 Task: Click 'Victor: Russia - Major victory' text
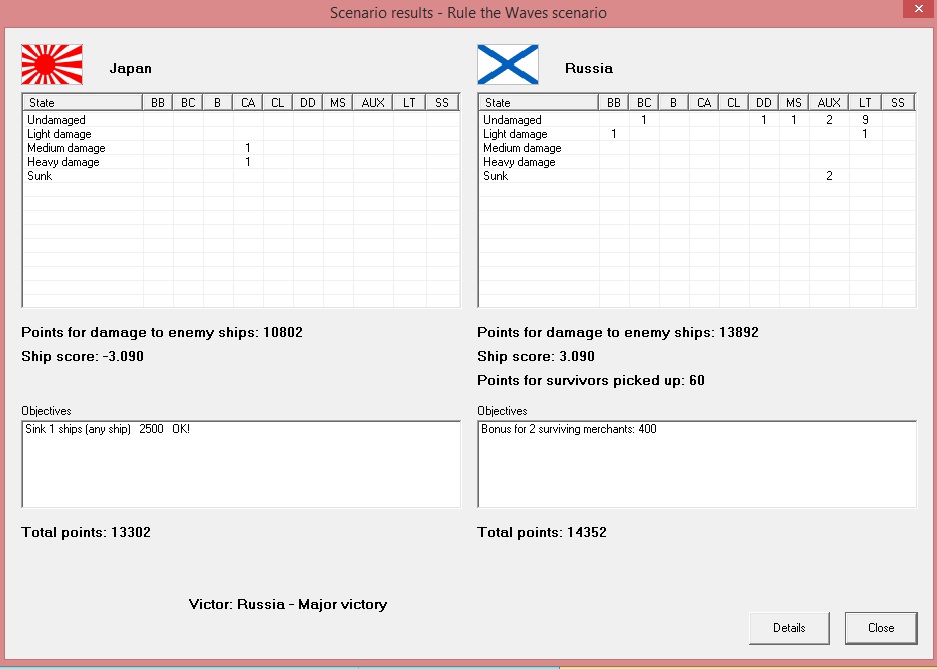[288, 604]
